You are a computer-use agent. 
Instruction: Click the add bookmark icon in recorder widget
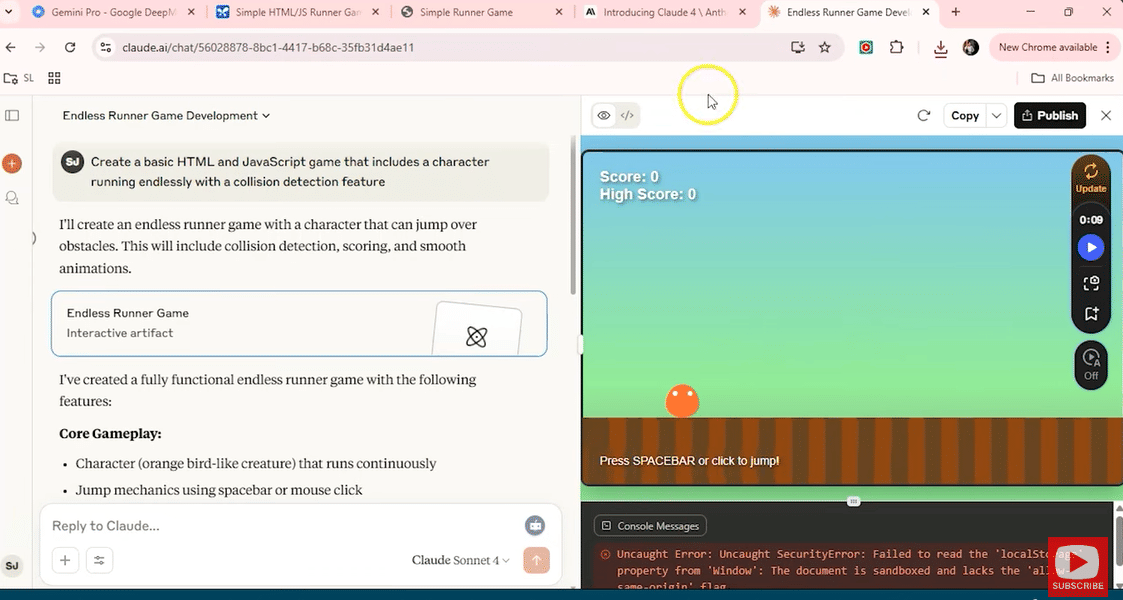[x=1091, y=314]
